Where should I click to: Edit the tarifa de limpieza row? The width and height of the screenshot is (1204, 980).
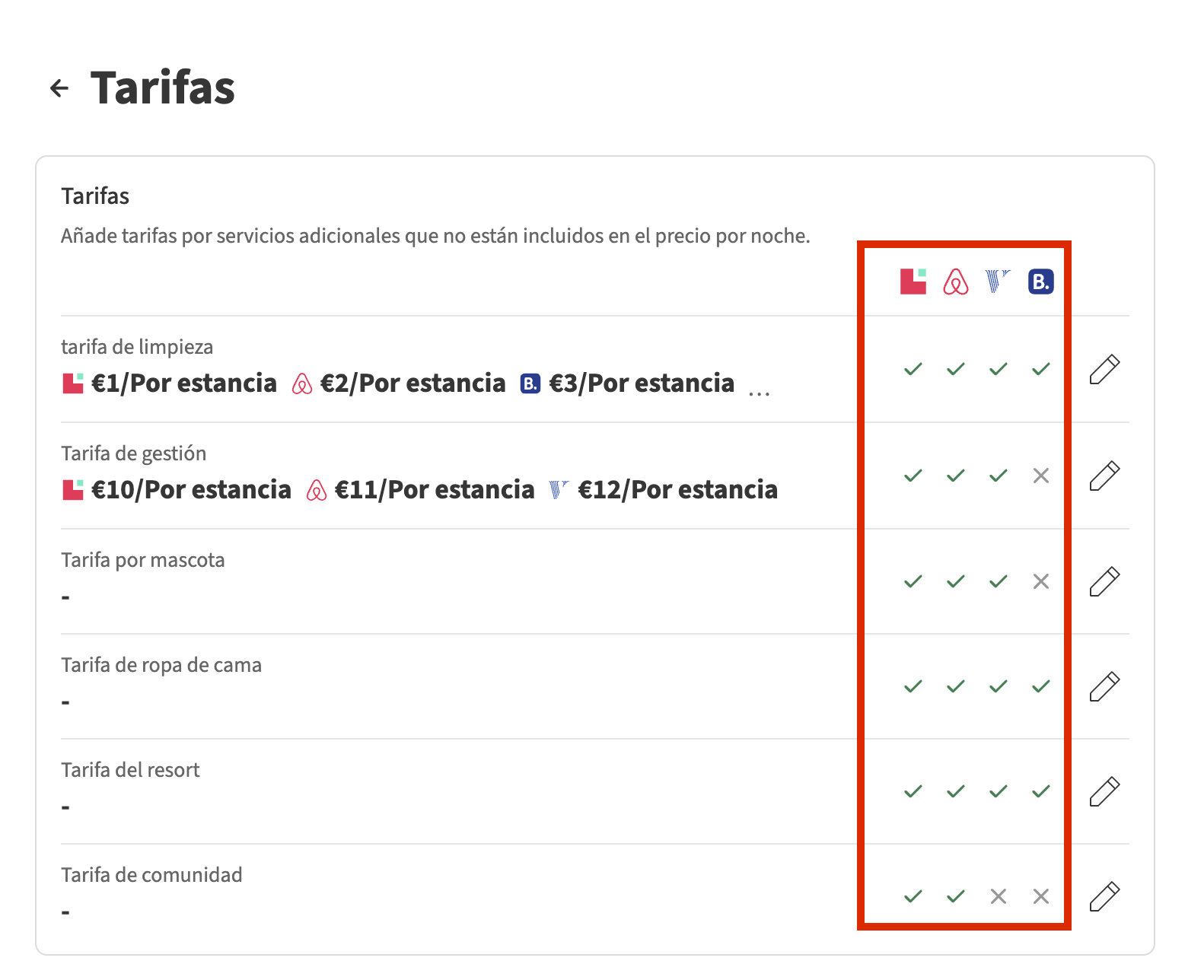[1104, 370]
